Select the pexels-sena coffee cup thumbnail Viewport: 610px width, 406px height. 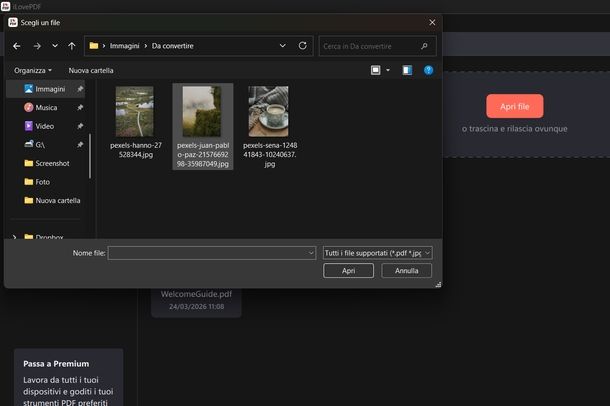pos(268,111)
